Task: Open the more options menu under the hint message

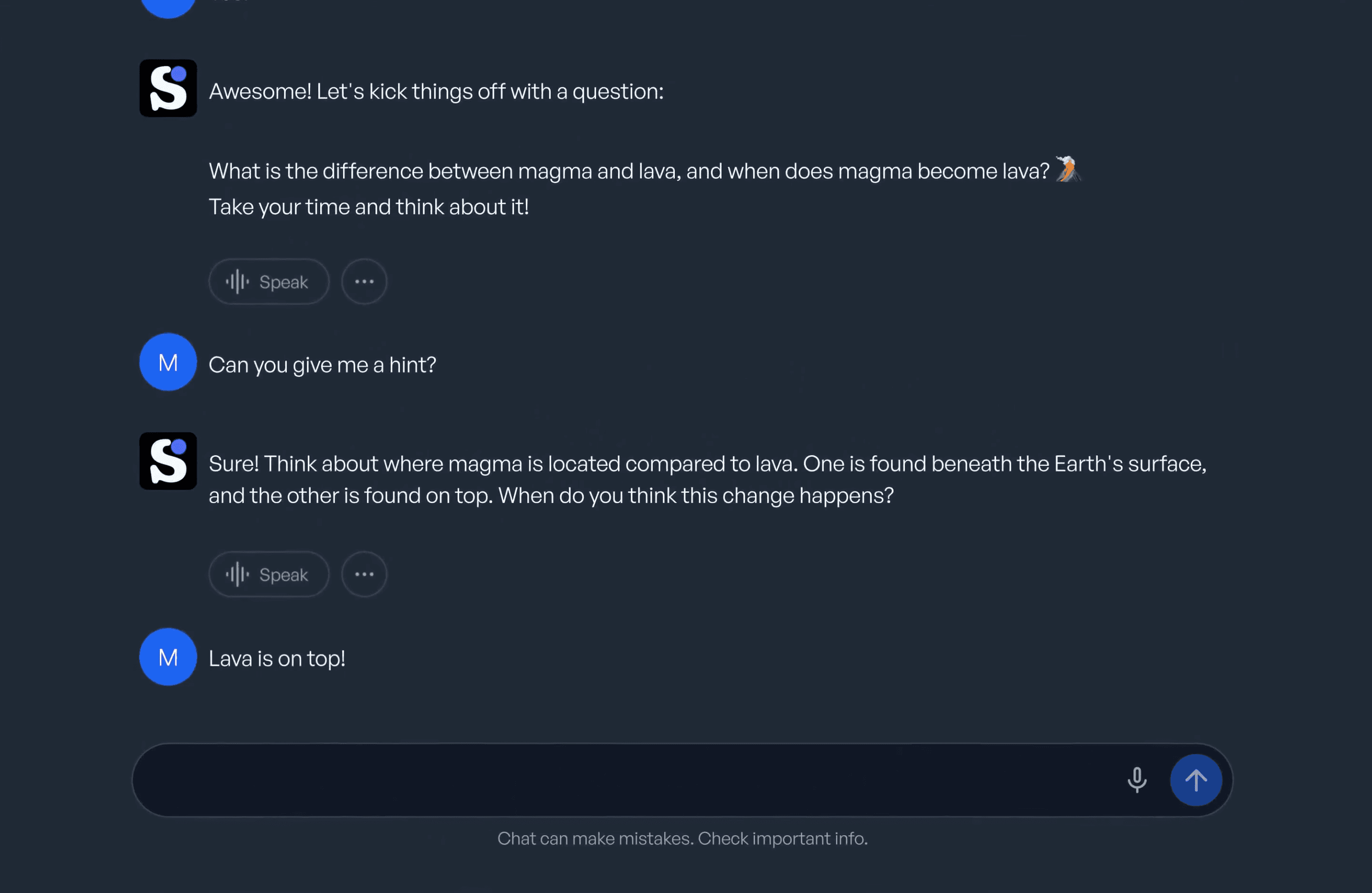Action: tap(364, 574)
